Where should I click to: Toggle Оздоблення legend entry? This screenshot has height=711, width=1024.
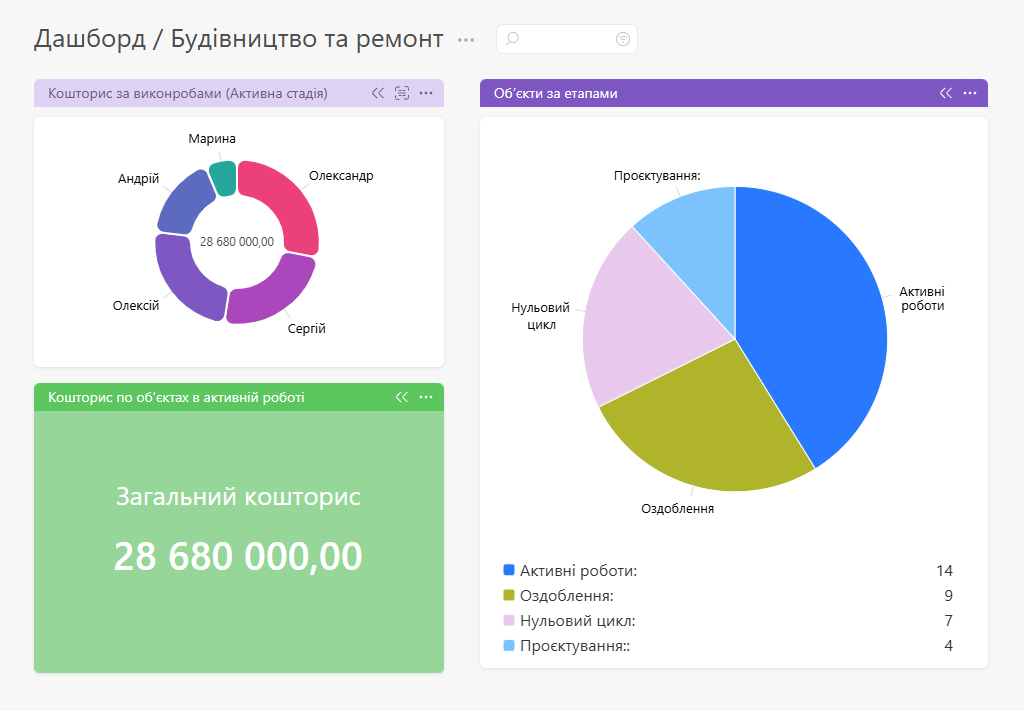(558, 595)
